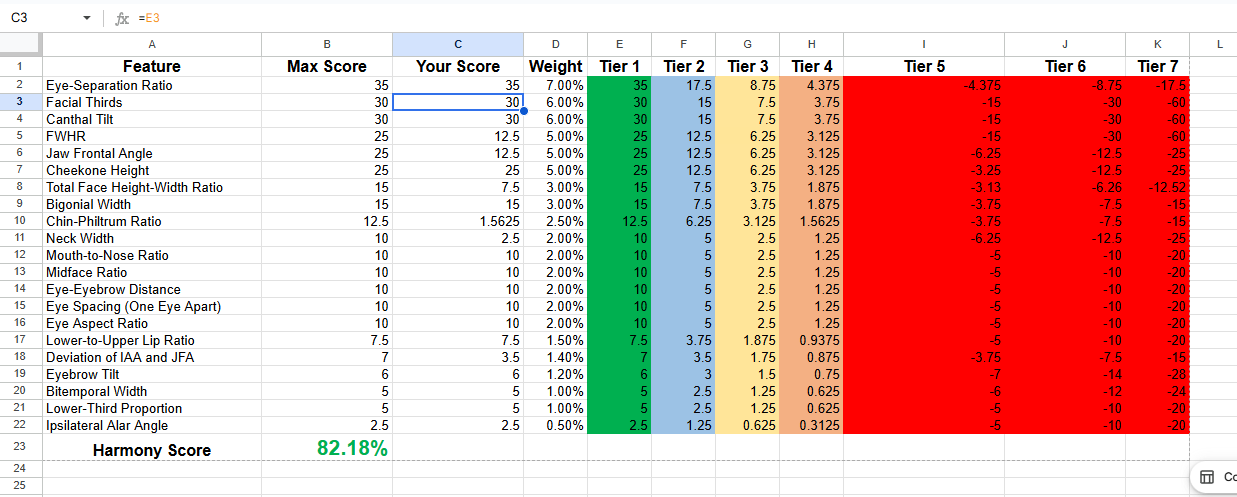Select the green Tier 1 cell for FWHR
This screenshot has height=497, width=1237.
(619, 136)
